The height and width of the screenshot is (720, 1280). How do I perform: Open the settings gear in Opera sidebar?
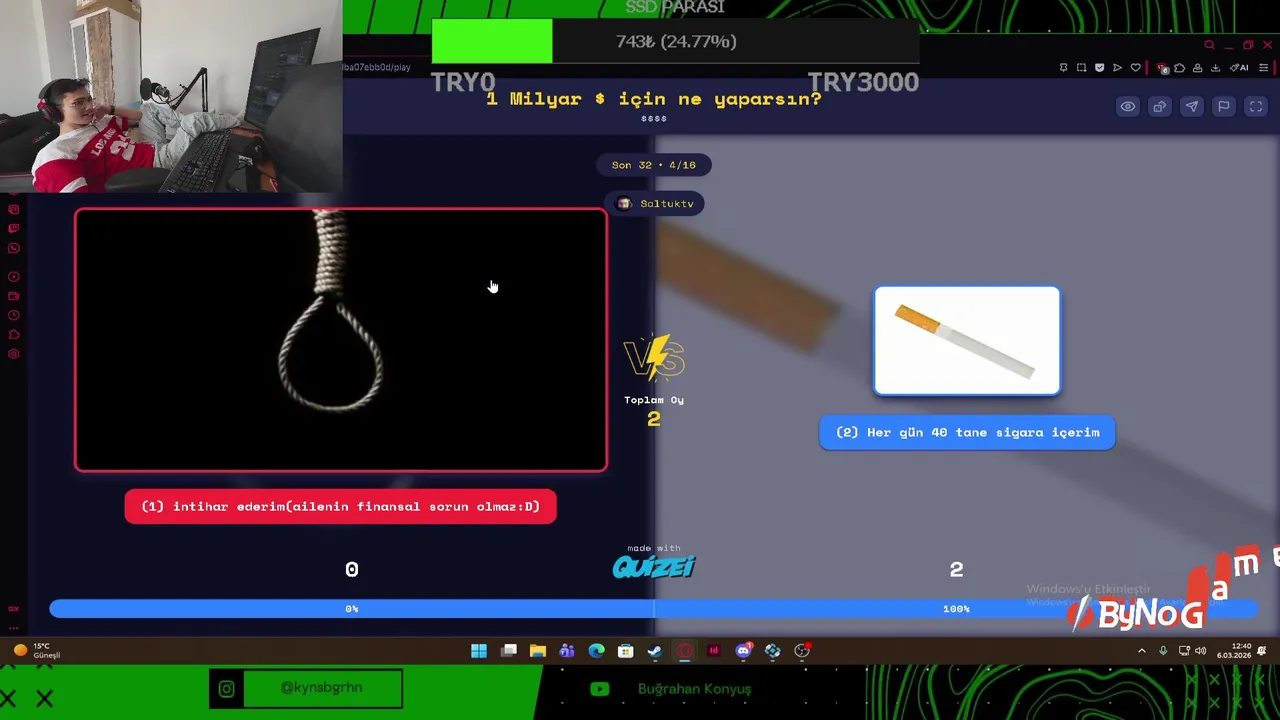point(14,354)
